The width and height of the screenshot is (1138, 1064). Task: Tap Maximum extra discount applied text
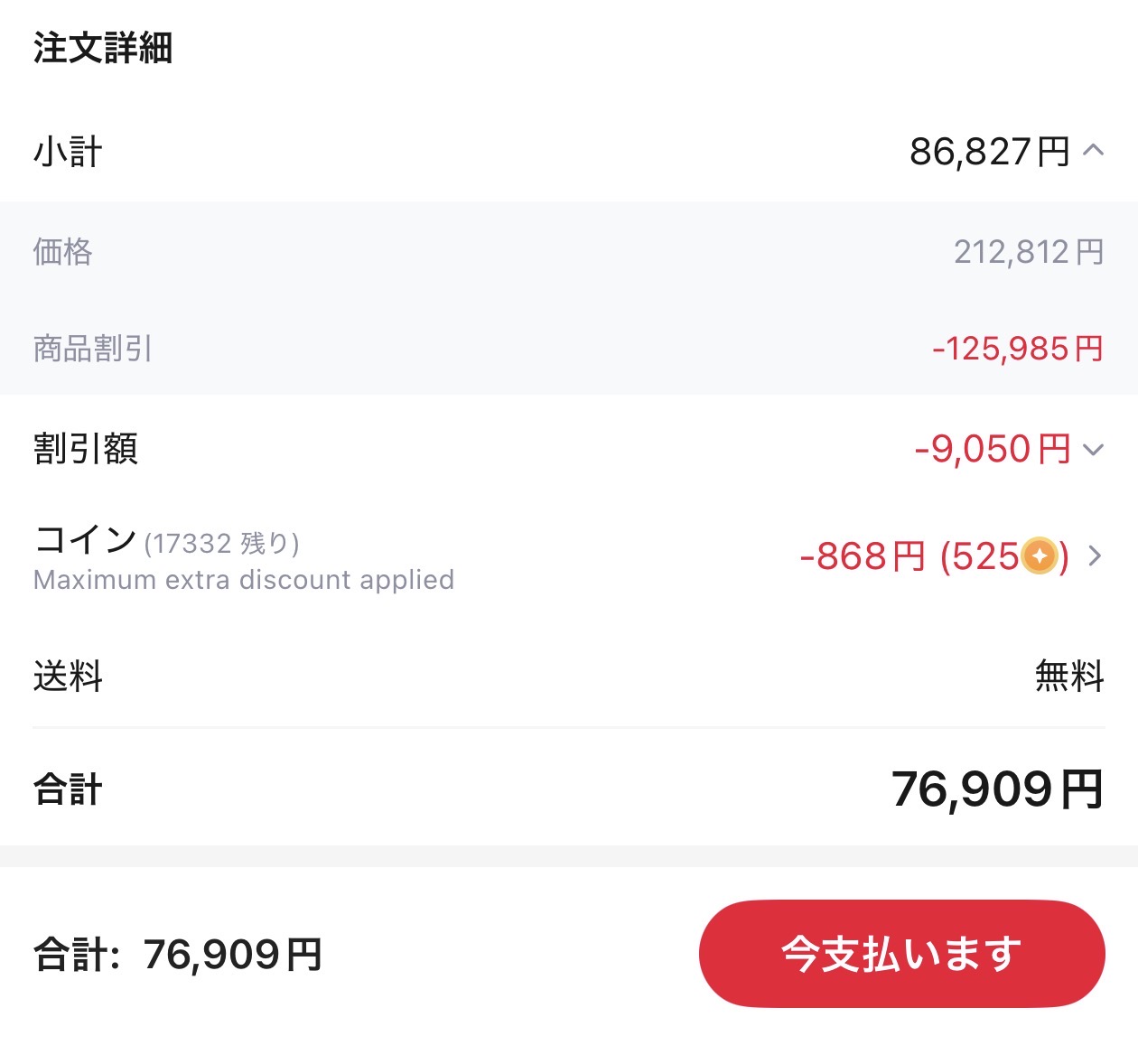pos(244,580)
